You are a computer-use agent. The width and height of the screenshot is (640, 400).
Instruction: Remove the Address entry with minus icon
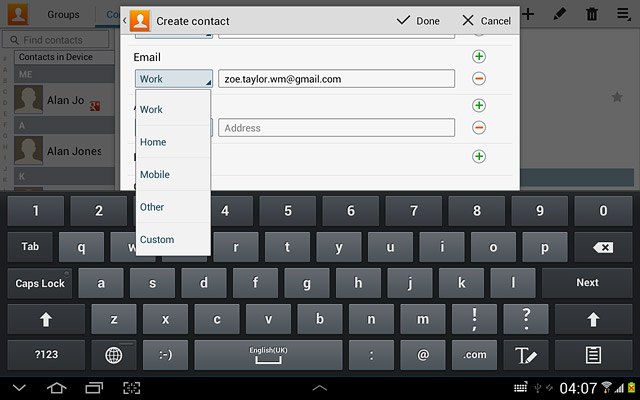(479, 128)
